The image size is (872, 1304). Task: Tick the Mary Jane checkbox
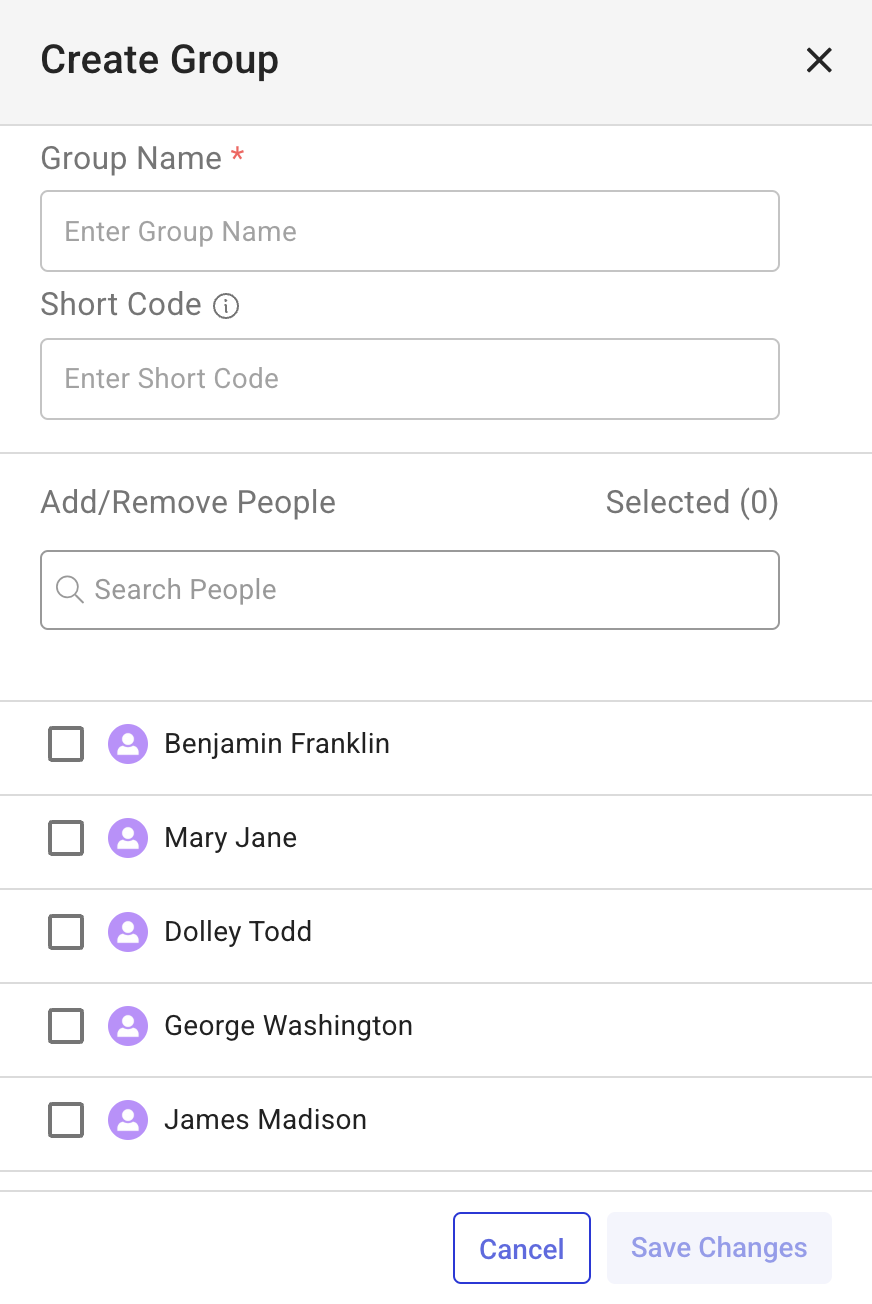[66, 838]
